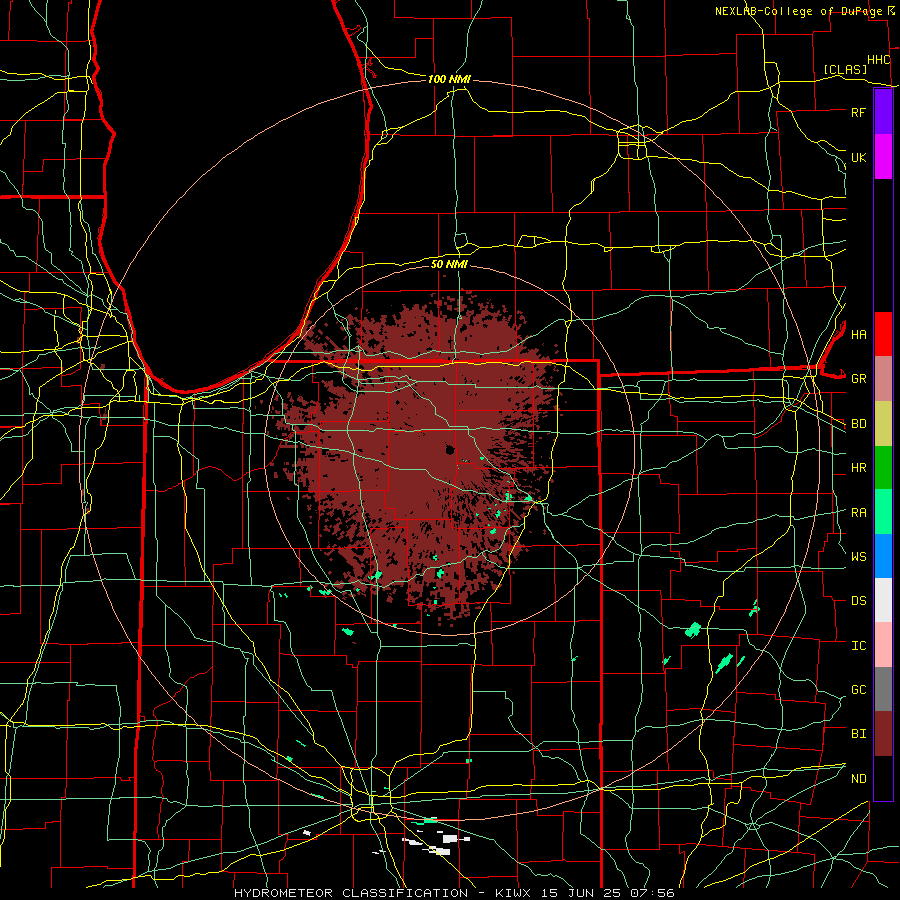Screen dimensions: 900x900
Task: Click the 50 NMI range ring label
Action: [x=449, y=264]
